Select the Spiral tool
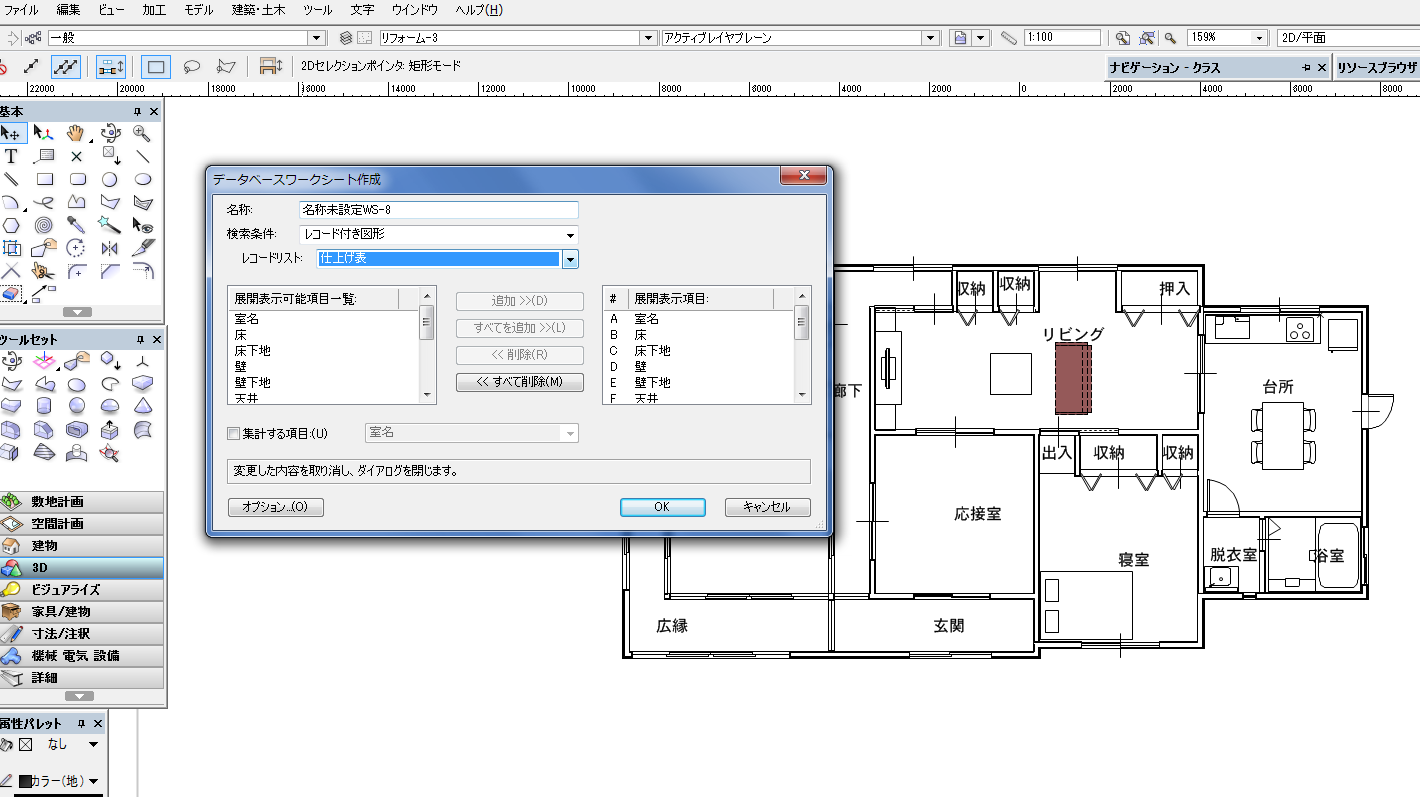The image size is (1420, 797). (x=44, y=223)
